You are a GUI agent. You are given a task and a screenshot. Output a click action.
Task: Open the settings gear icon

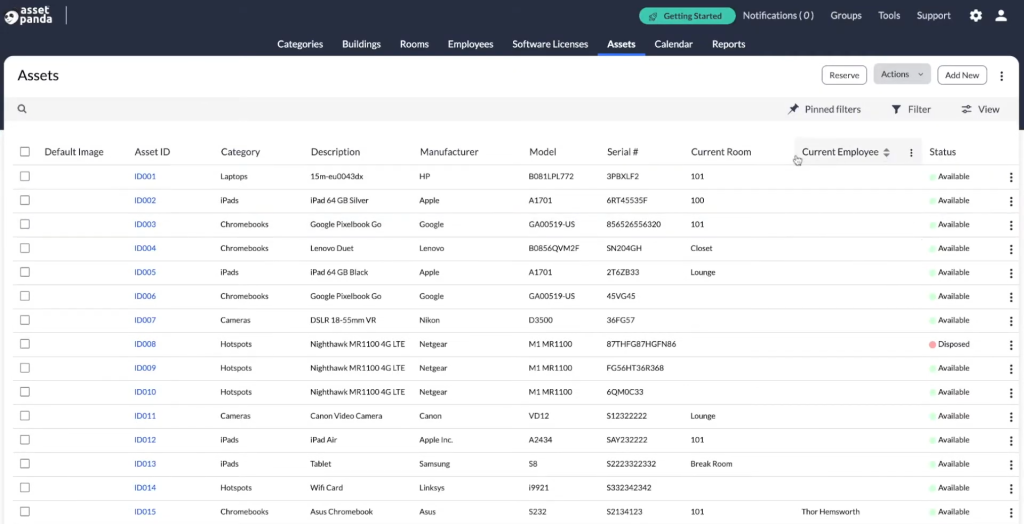976,16
